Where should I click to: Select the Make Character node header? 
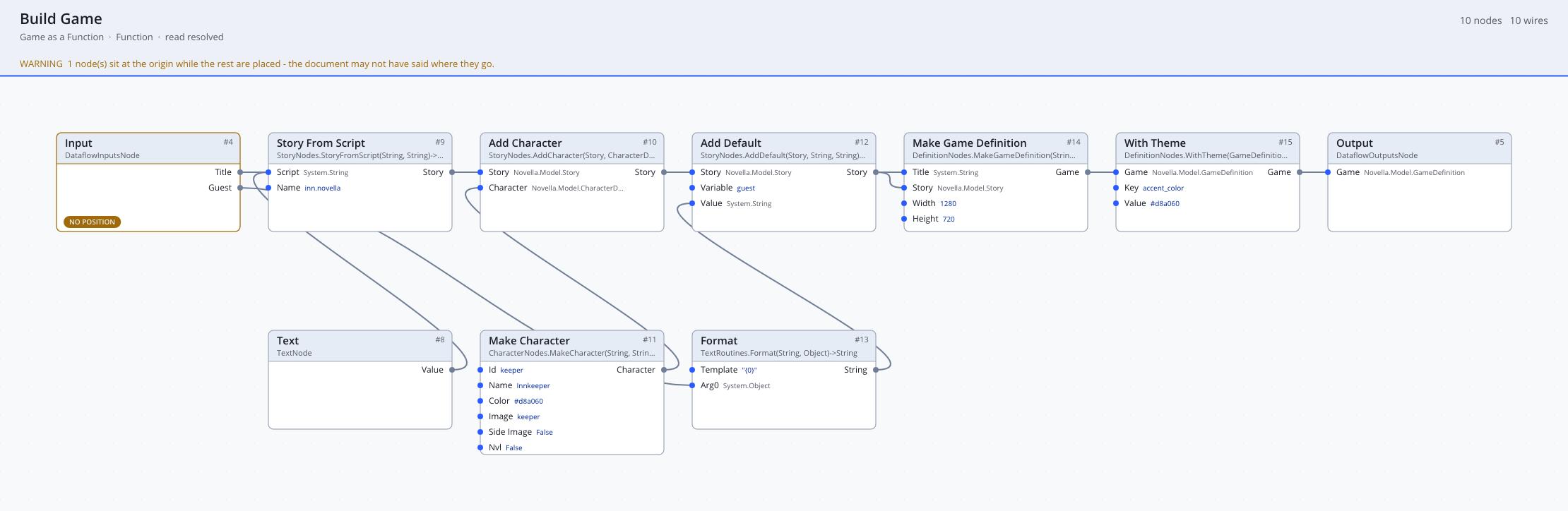click(x=572, y=346)
